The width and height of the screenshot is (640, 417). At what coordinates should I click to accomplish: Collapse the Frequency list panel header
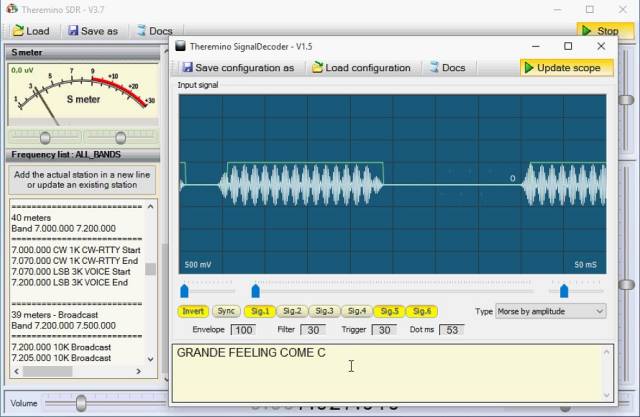(x=80, y=155)
